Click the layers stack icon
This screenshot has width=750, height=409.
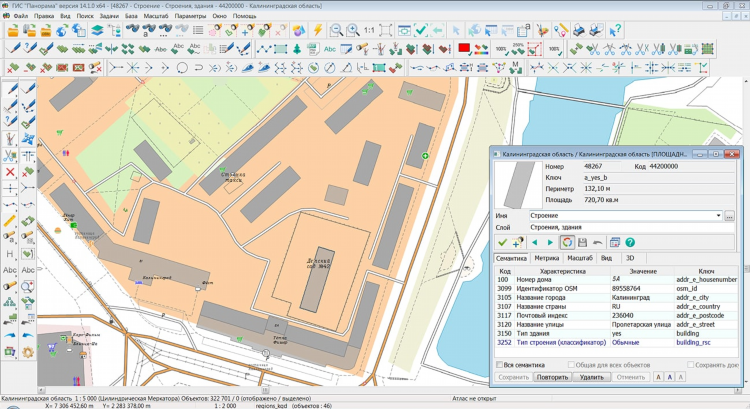97,31
